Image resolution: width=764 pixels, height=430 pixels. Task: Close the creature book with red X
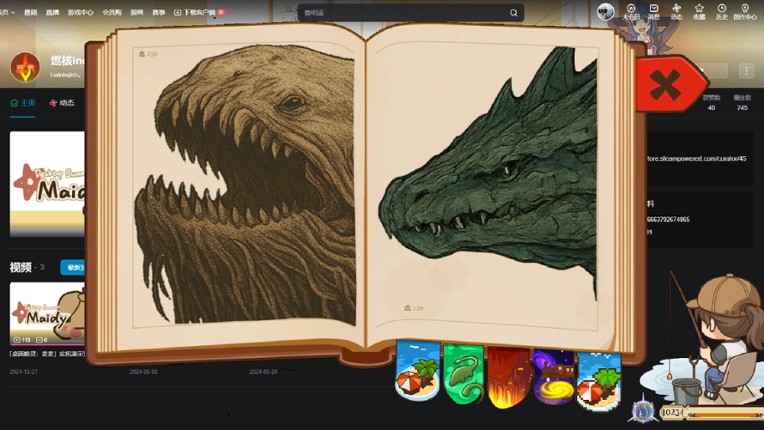(x=665, y=86)
